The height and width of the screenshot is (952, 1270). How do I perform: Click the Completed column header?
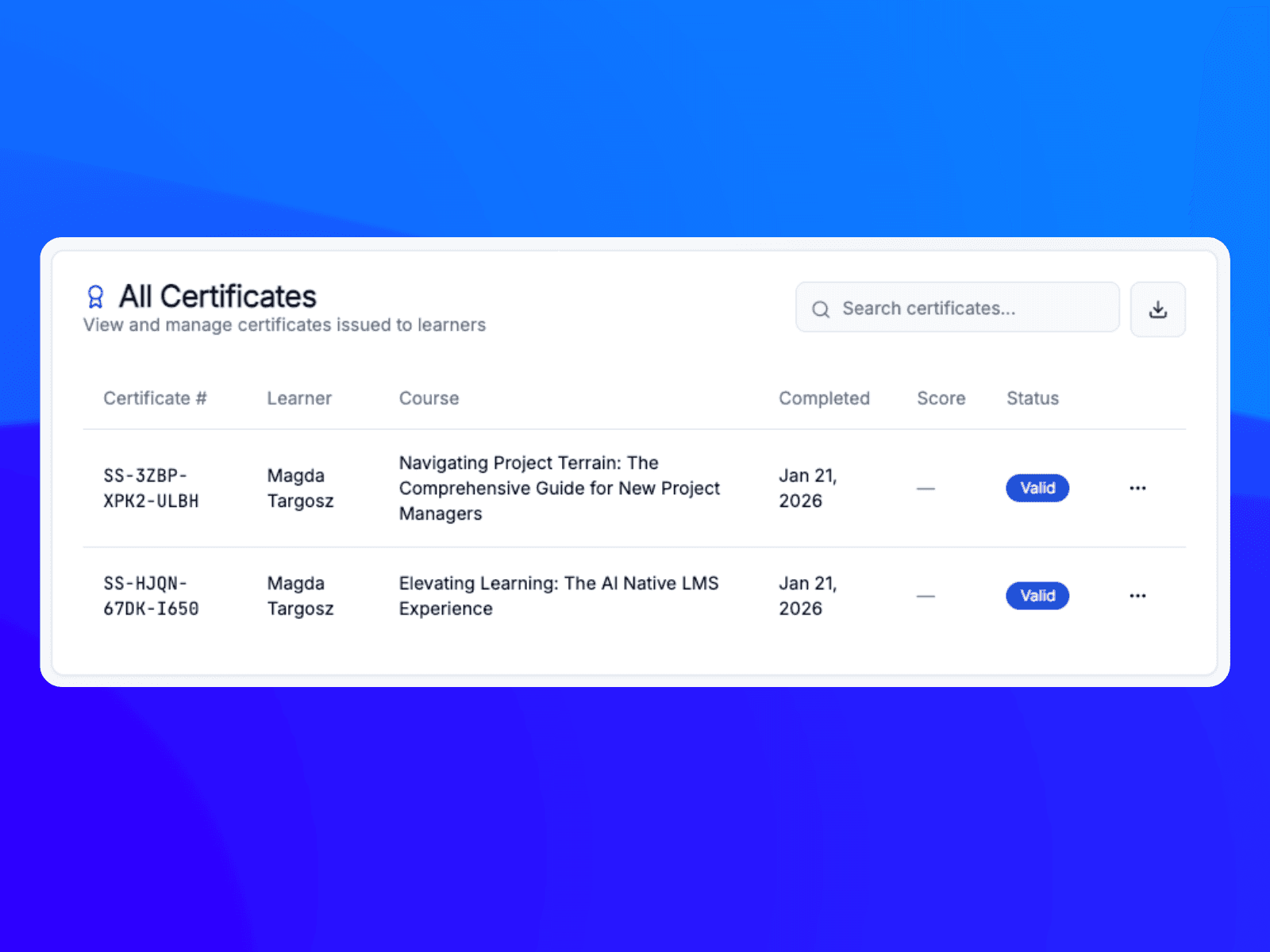pos(824,398)
